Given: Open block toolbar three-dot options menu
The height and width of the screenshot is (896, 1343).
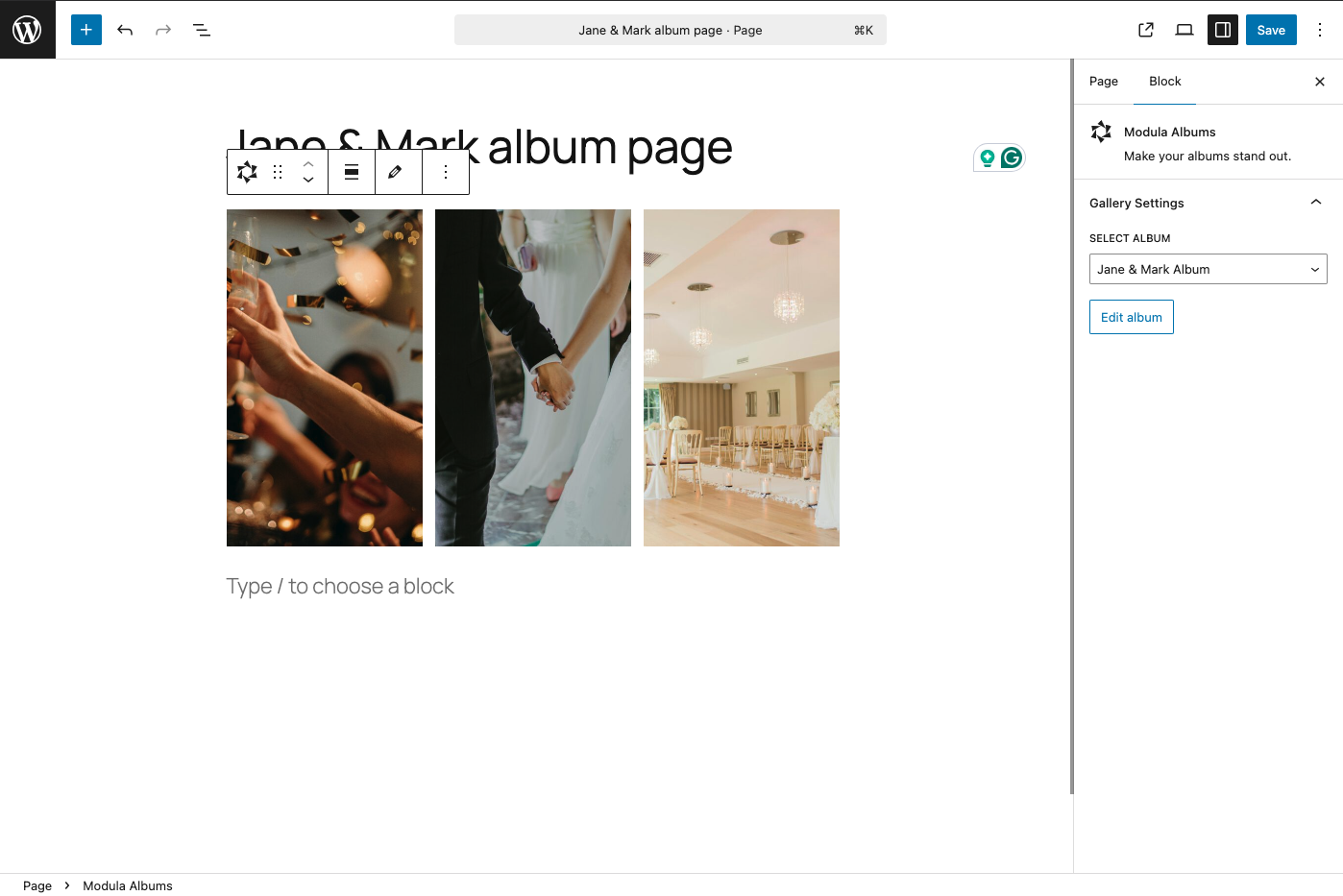Looking at the screenshot, I should tap(446, 172).
